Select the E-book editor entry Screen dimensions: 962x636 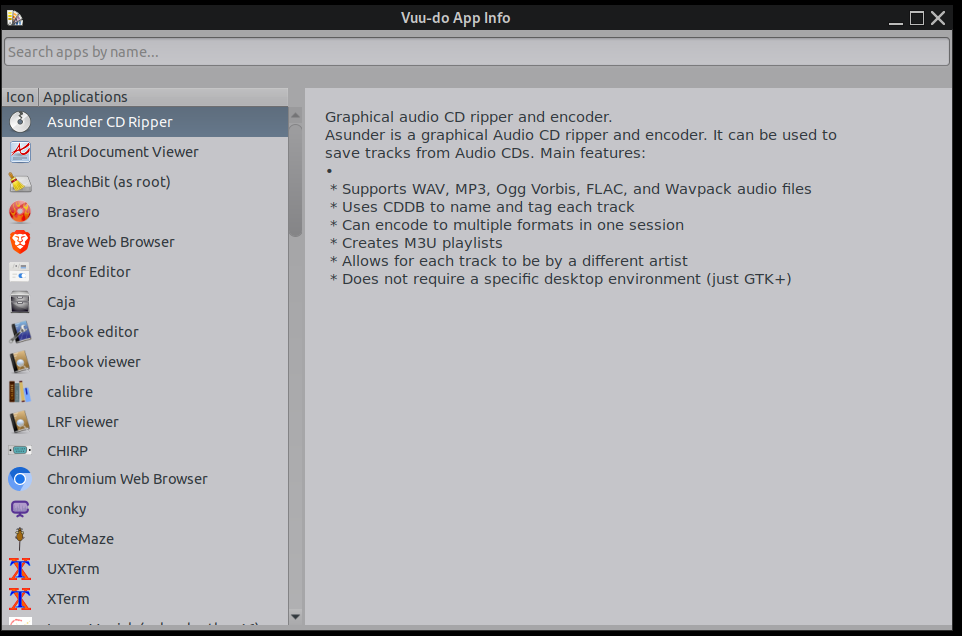pyautogui.click(x=145, y=332)
